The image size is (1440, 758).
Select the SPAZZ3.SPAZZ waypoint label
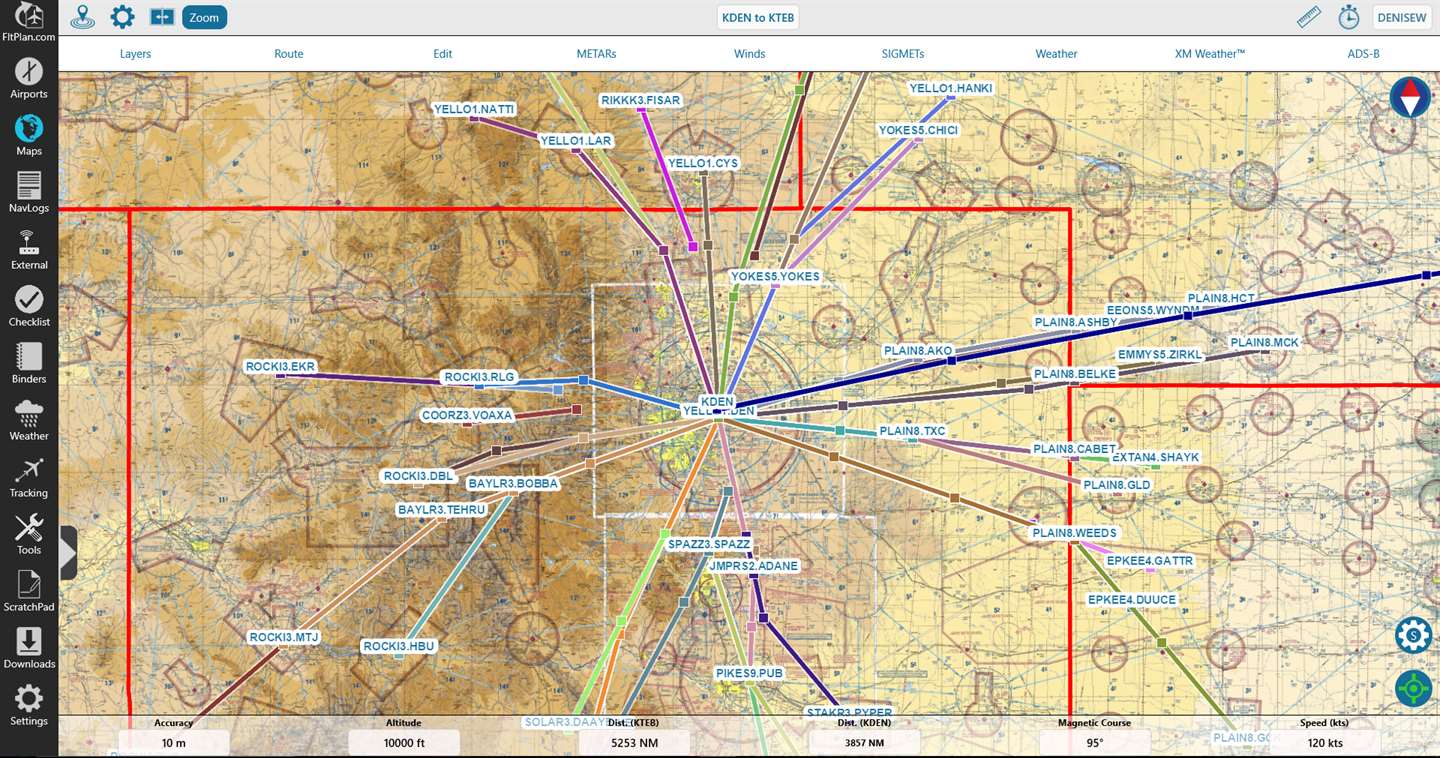point(709,544)
